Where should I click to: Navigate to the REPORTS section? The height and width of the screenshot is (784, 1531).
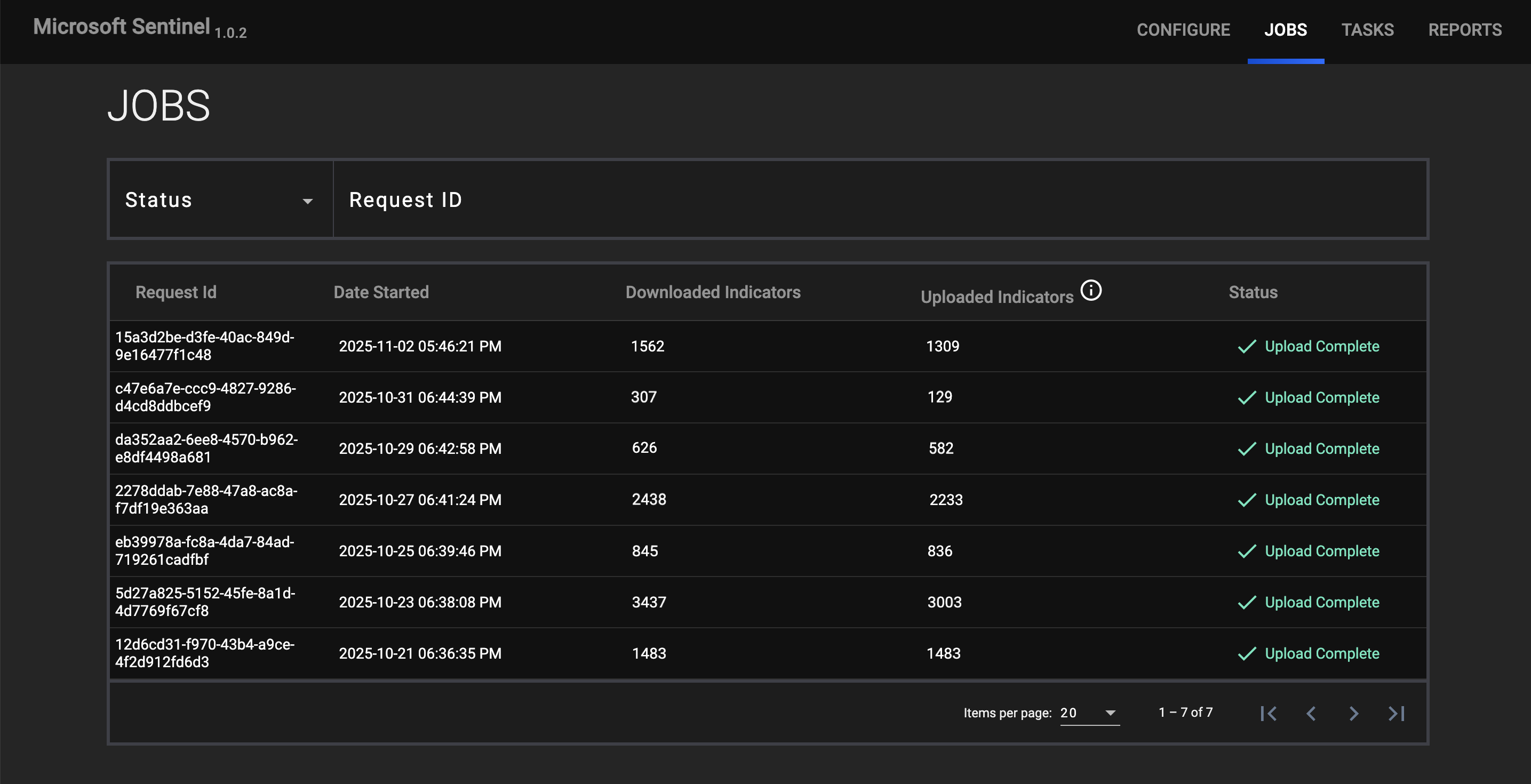pos(1465,30)
